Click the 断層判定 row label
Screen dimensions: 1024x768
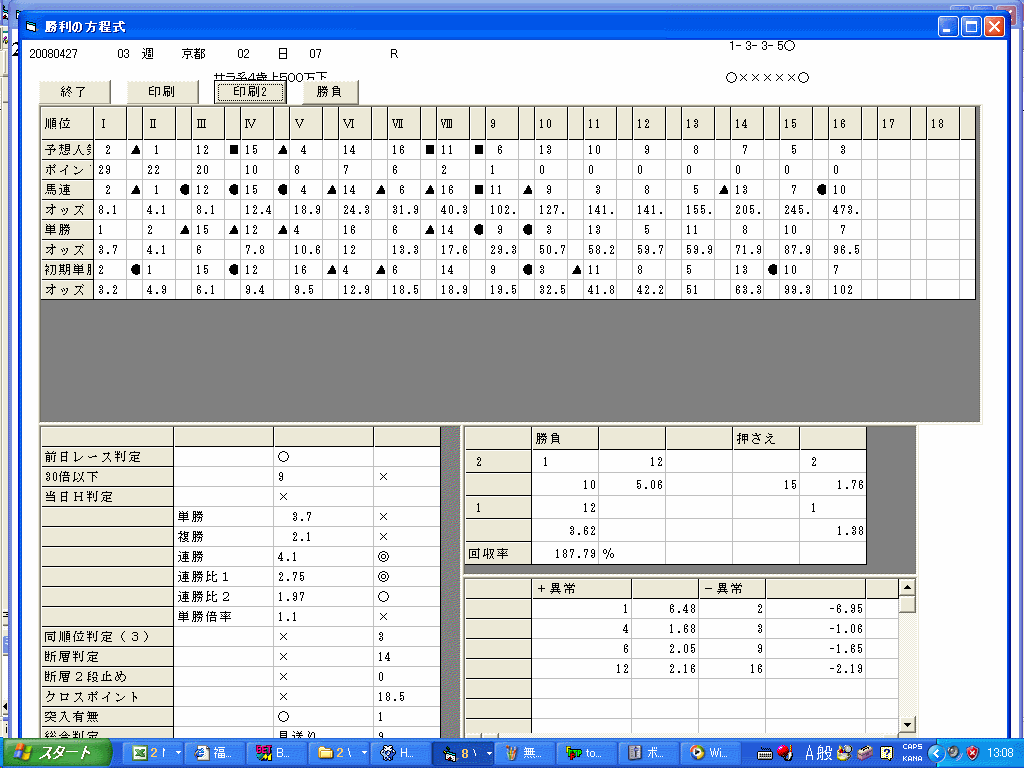[107, 657]
